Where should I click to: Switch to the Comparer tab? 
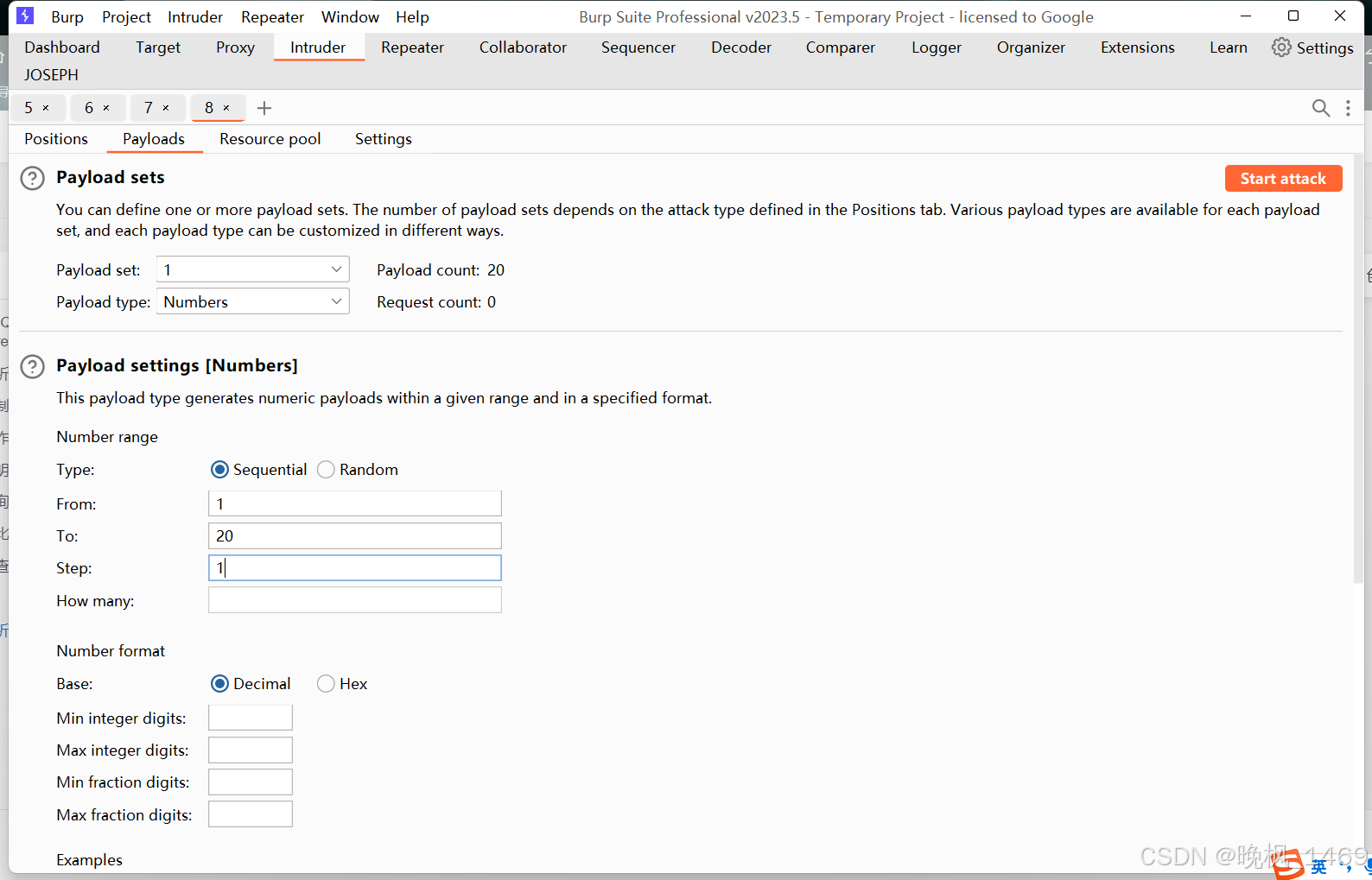[841, 47]
